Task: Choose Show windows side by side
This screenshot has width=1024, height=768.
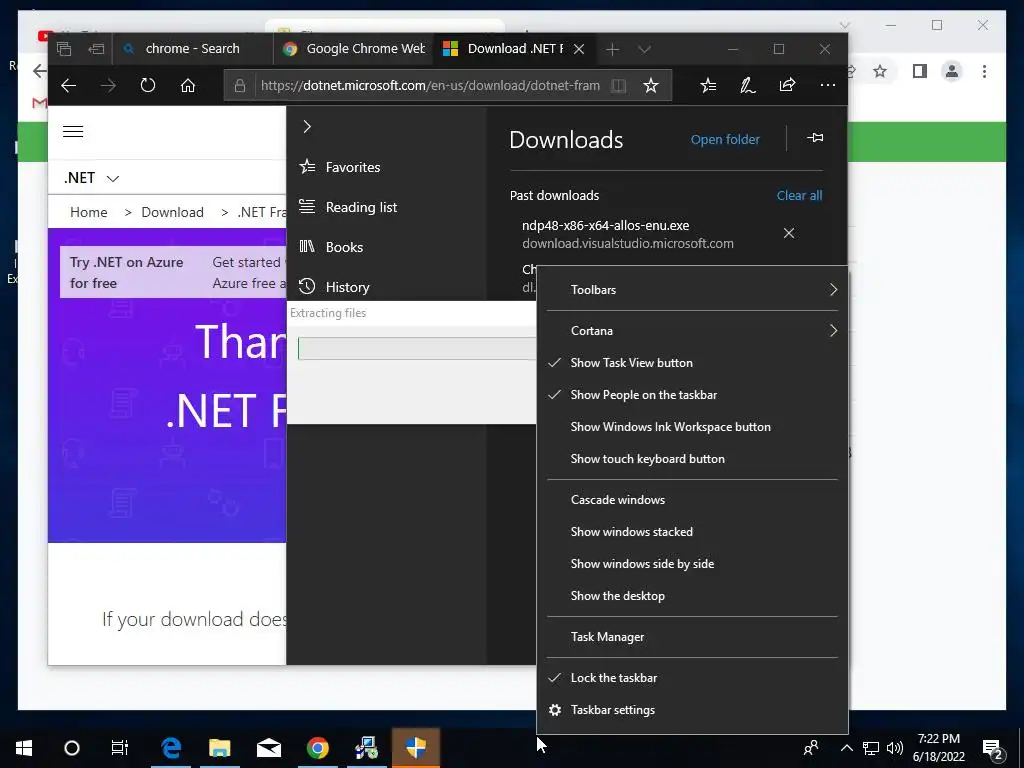Action: (692, 564)
